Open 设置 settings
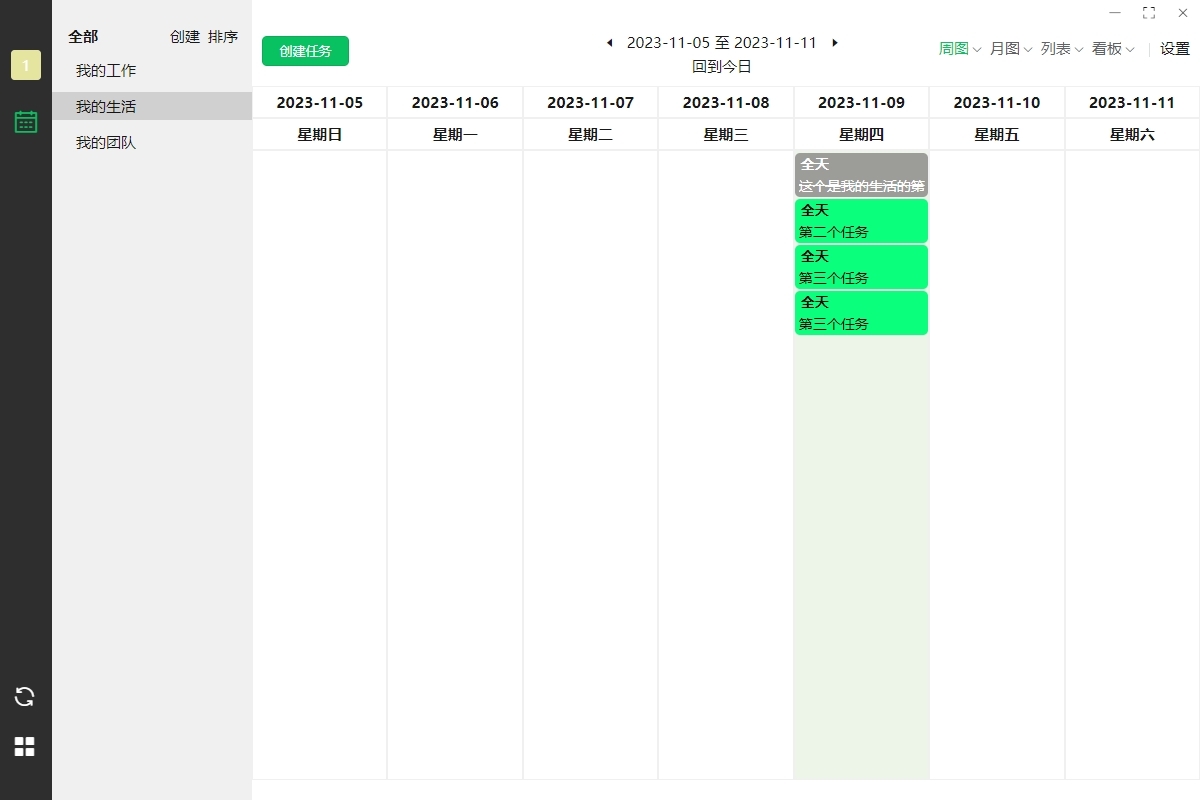The height and width of the screenshot is (800, 1200). [1175, 49]
